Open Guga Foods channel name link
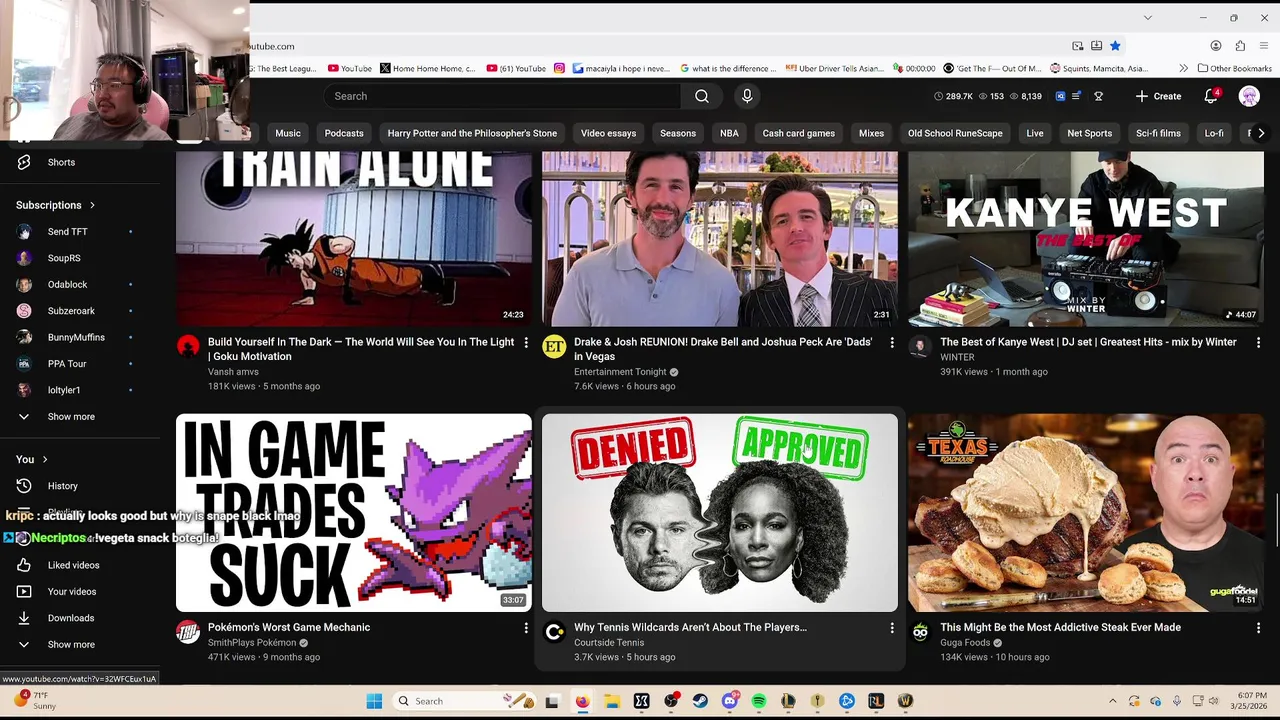This screenshot has width=1280, height=720. pos(965,643)
